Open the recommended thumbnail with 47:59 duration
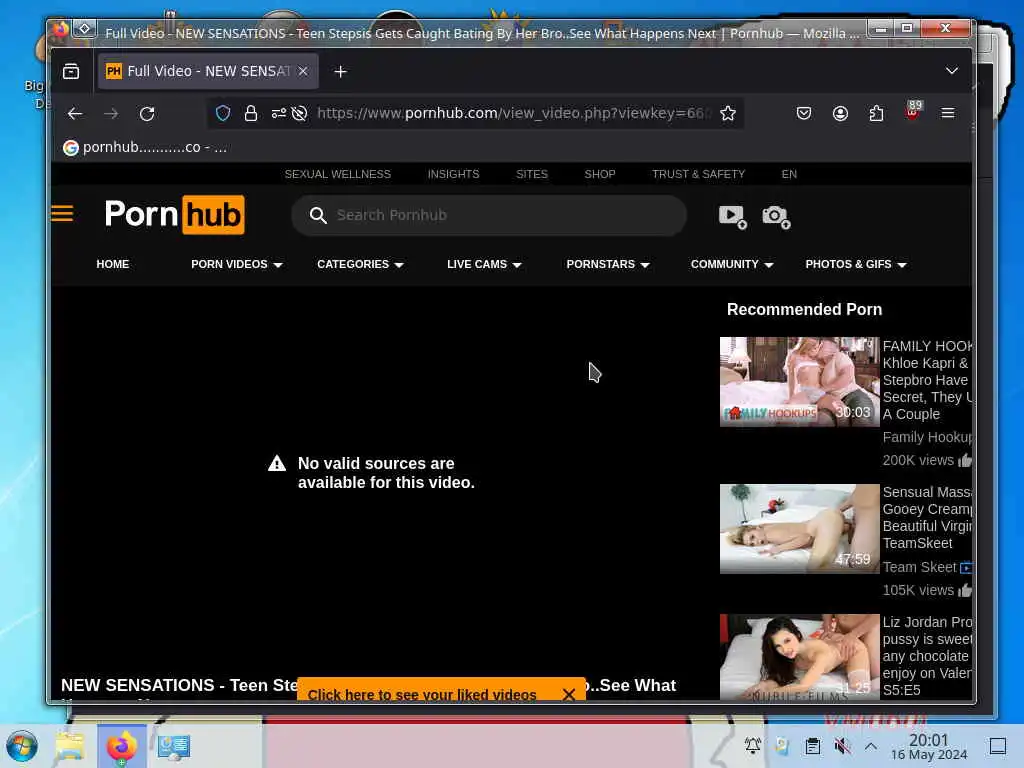Screen dimensions: 1024x768 [799, 529]
